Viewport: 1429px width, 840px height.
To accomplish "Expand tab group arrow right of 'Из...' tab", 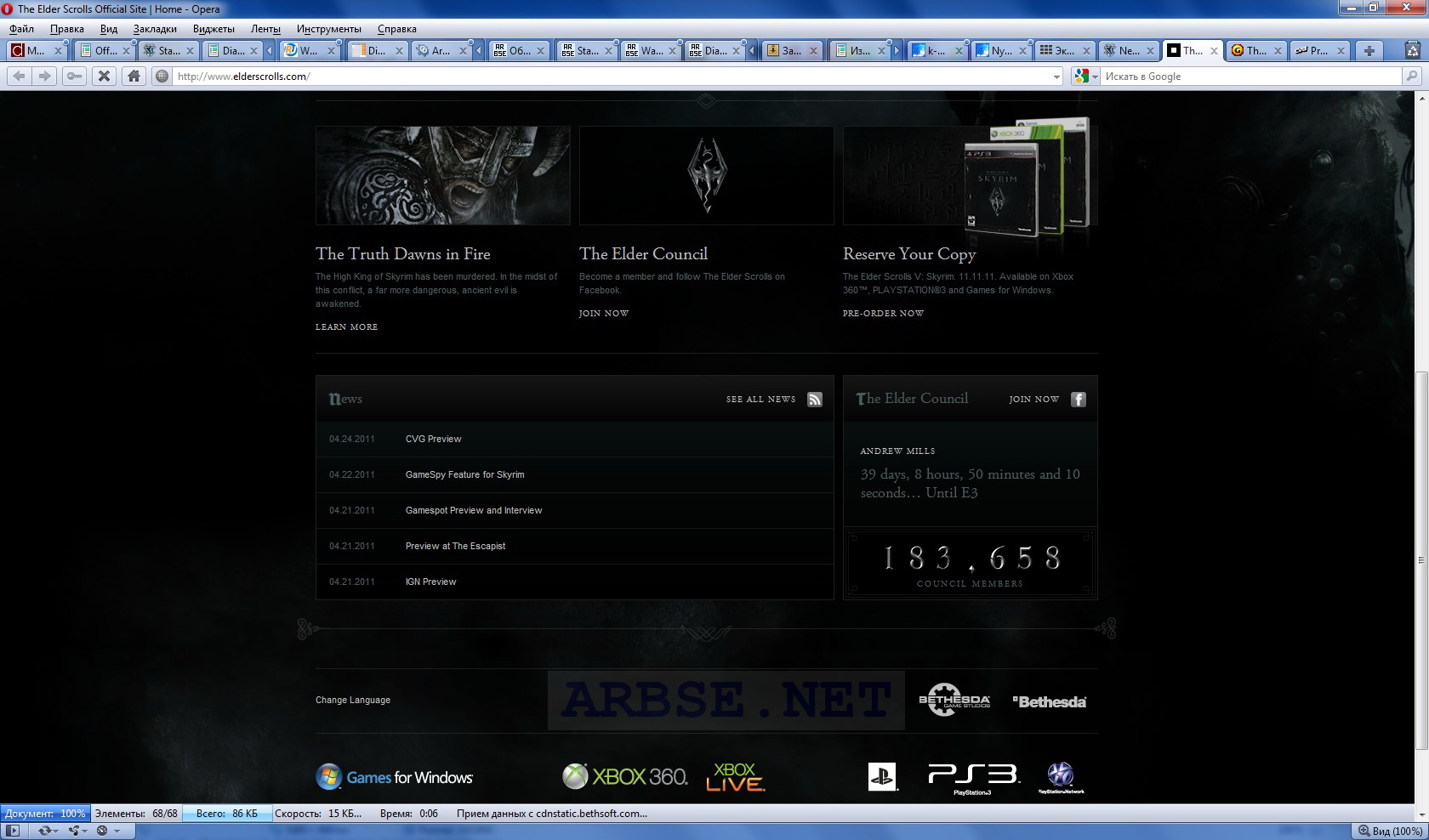I will [x=897, y=50].
